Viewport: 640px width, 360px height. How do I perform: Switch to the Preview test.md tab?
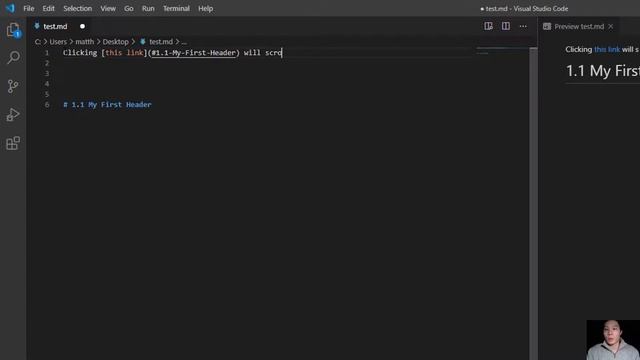click(x=579, y=27)
